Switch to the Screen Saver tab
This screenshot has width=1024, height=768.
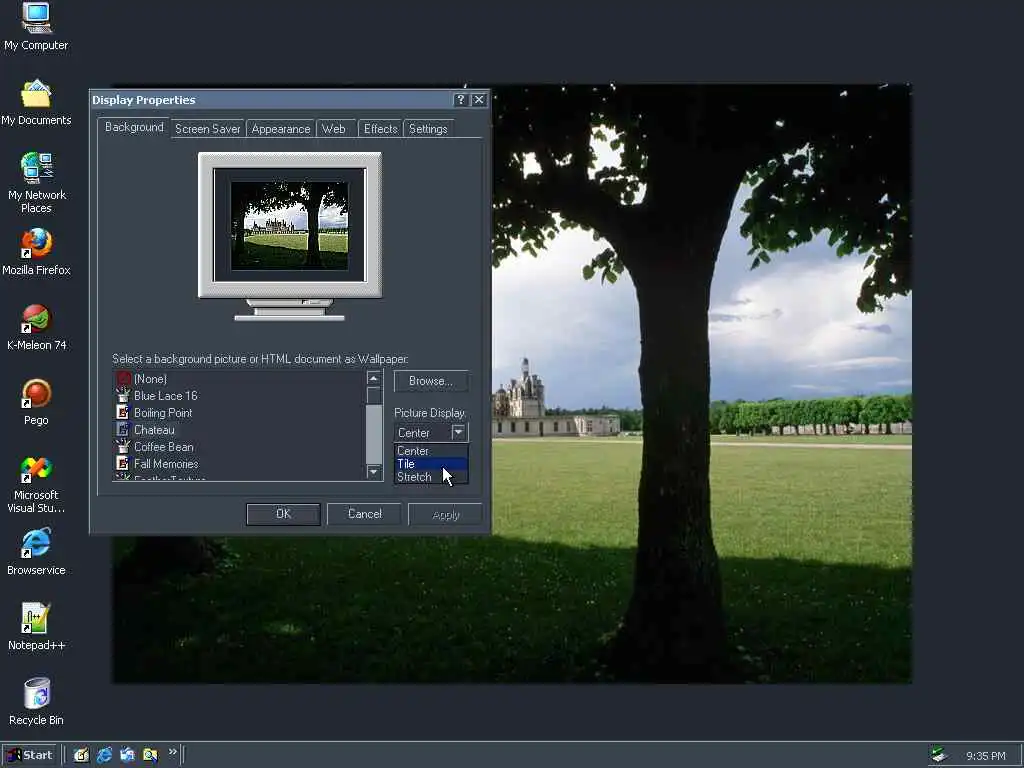point(208,129)
